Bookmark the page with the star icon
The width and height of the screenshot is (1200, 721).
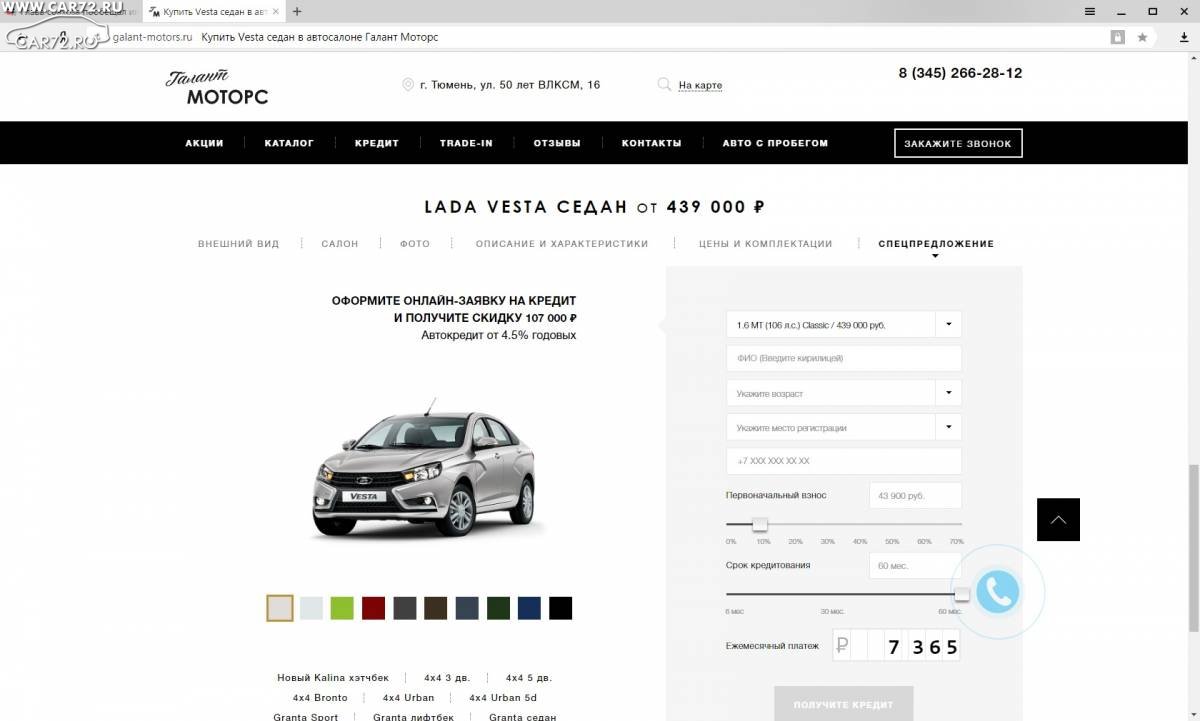coord(1142,37)
